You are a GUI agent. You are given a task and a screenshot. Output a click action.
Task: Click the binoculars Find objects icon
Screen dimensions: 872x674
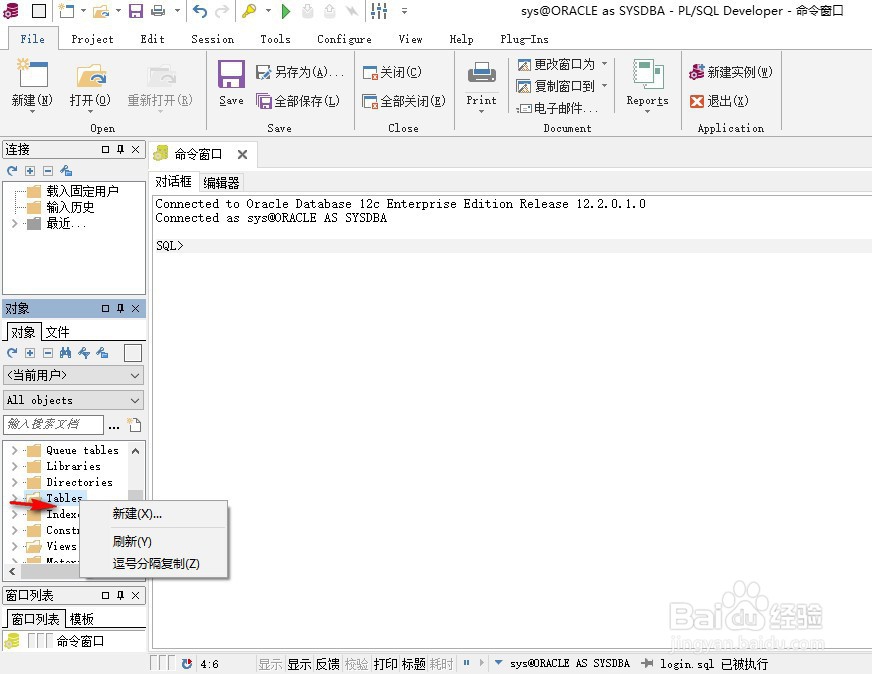pos(66,353)
